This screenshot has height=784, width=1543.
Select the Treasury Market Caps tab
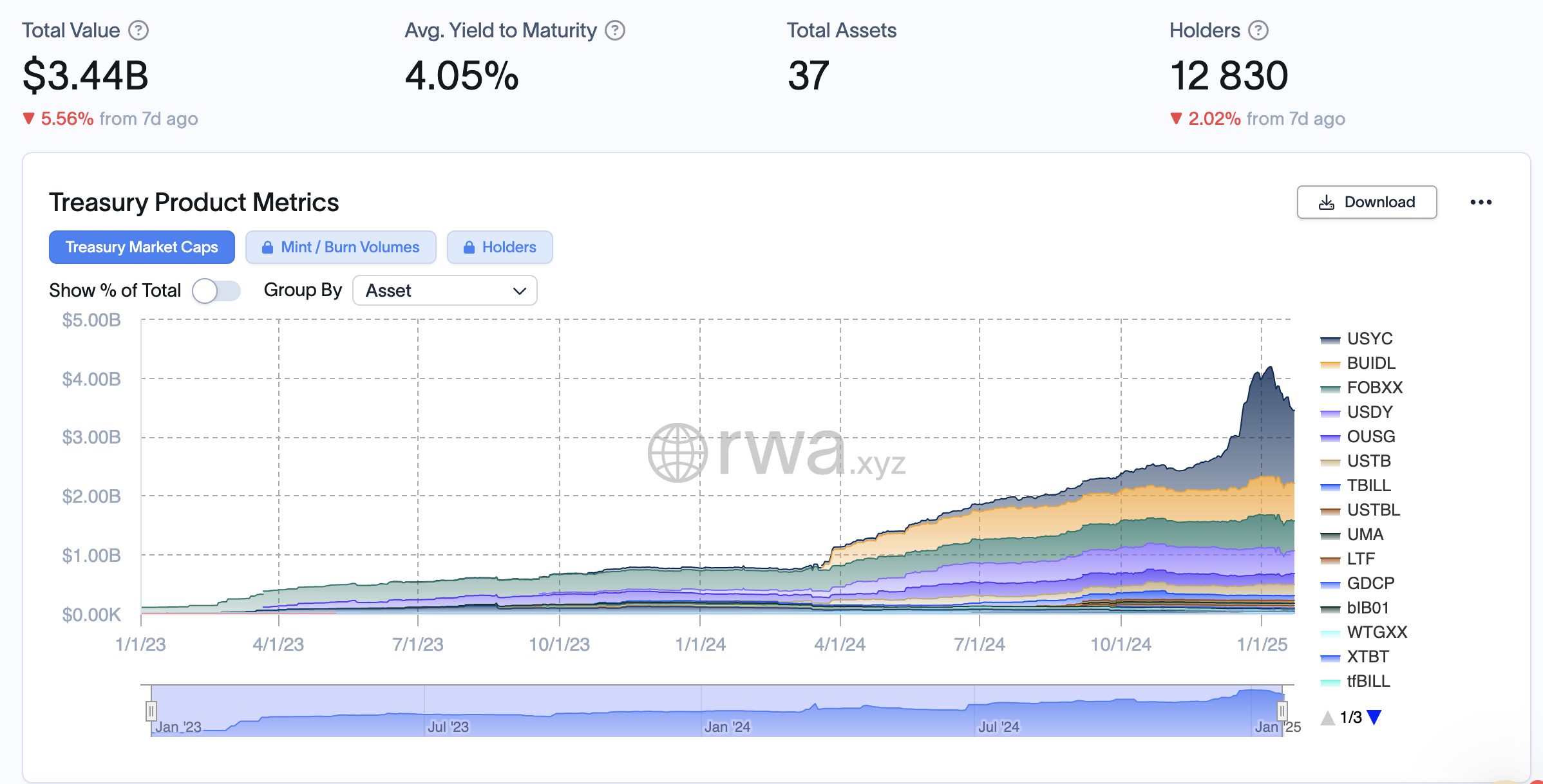pyautogui.click(x=142, y=247)
